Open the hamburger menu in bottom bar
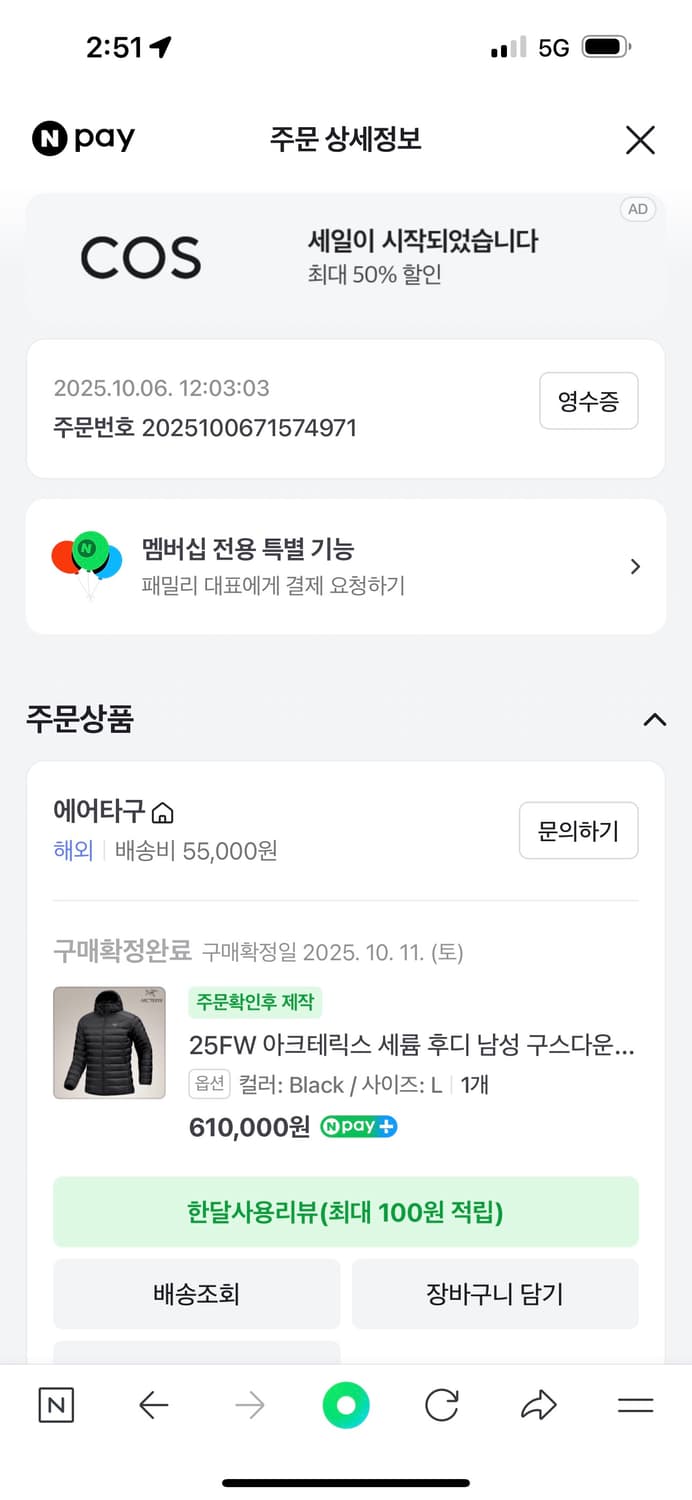 pyautogui.click(x=634, y=1405)
